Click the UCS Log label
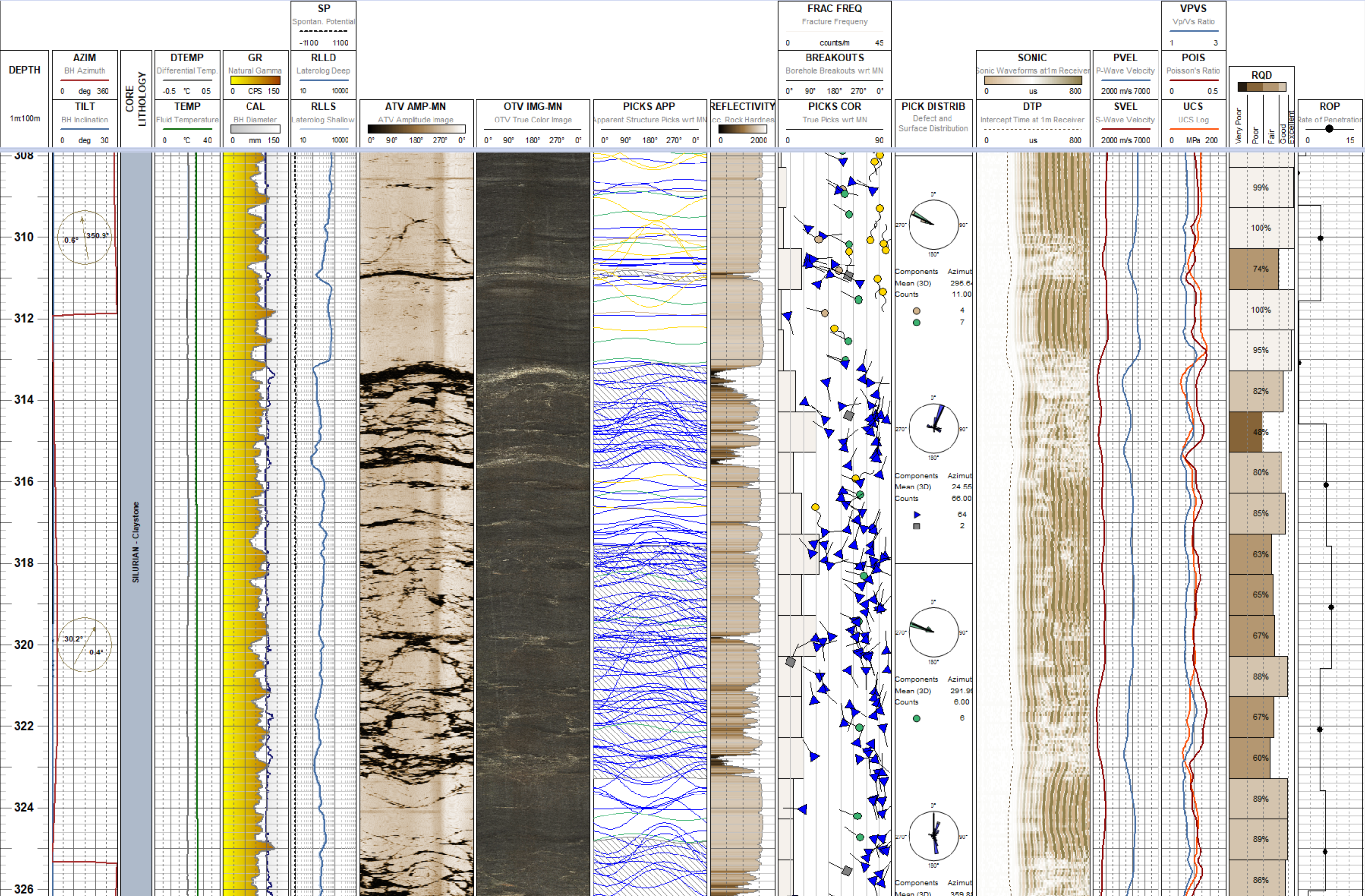Viewport: 1365px width, 896px height. tap(1195, 120)
